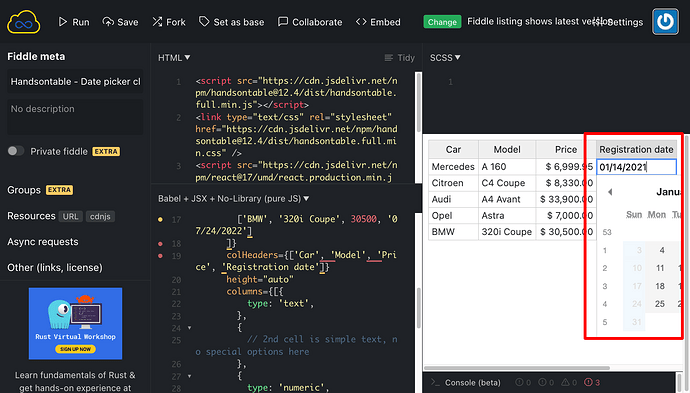Click the Car column header
690x393 pixels.
click(453, 150)
